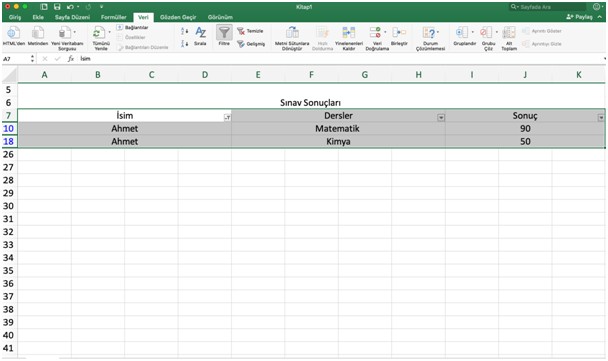Screen dimensions: 608x361
Task: Select column K header
Action: [x=579, y=74]
